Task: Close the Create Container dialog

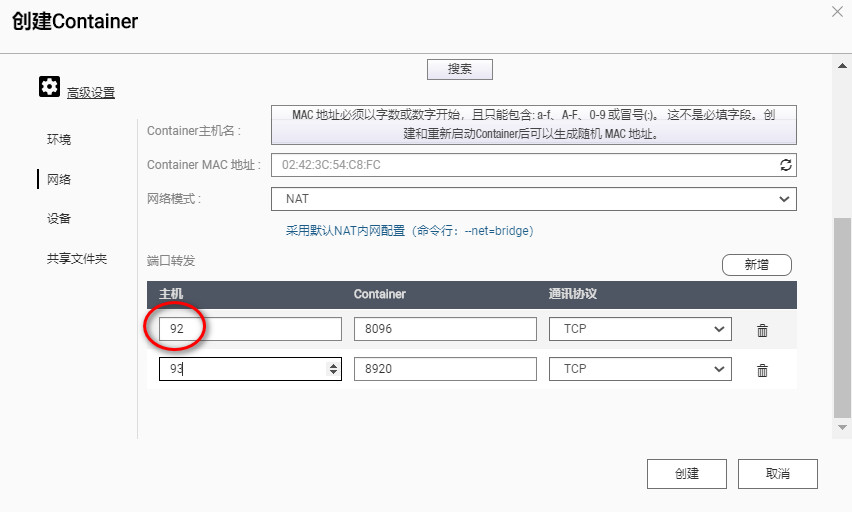Action: point(837,11)
